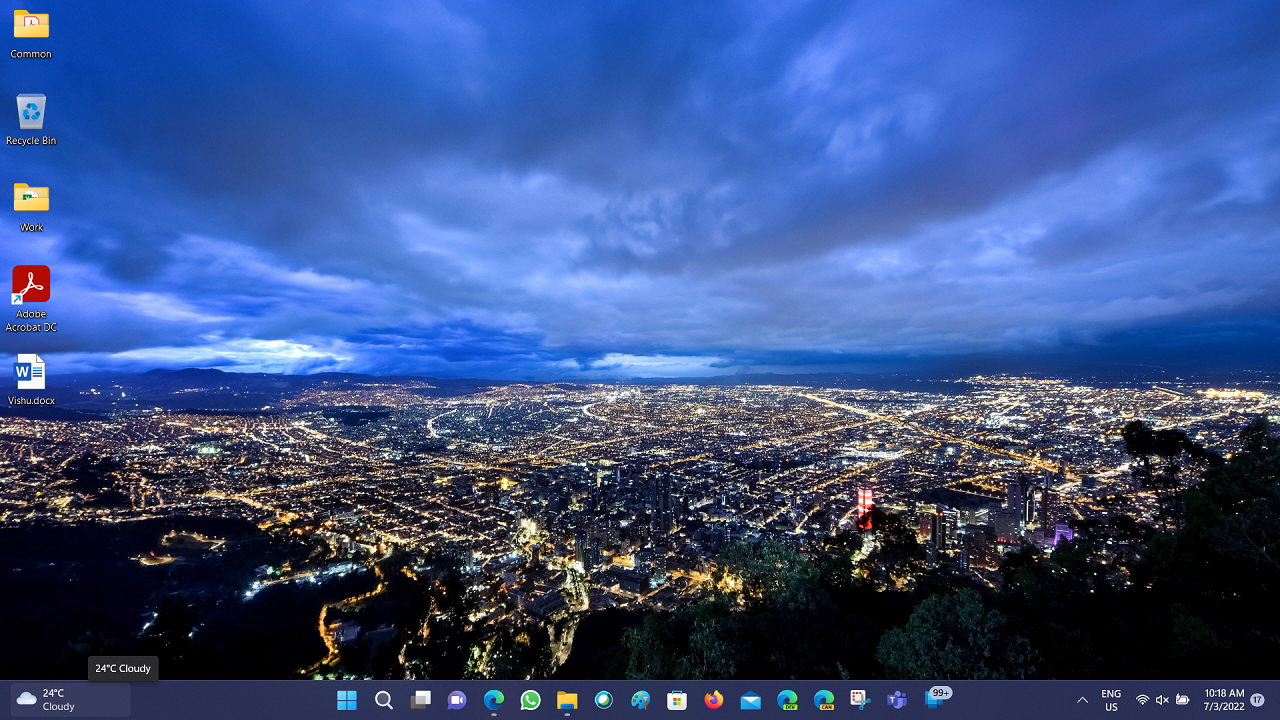The image size is (1280, 720).
Task: Open Microsoft Paint from the taskbar
Action: (x=640, y=700)
